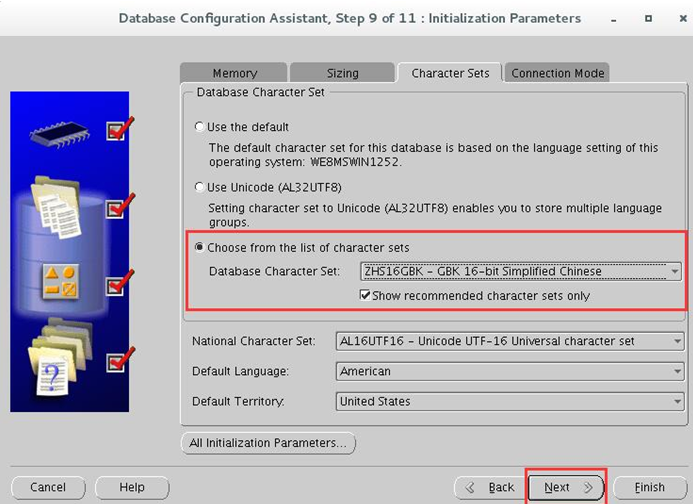Image resolution: width=693 pixels, height=504 pixels.
Task: Click the memory chip icon in sidebar
Action: [x=60, y=135]
